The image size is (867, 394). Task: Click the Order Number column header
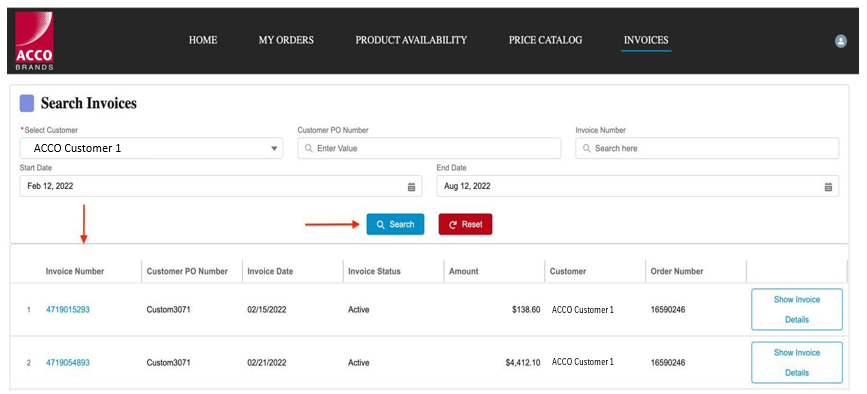[677, 271]
